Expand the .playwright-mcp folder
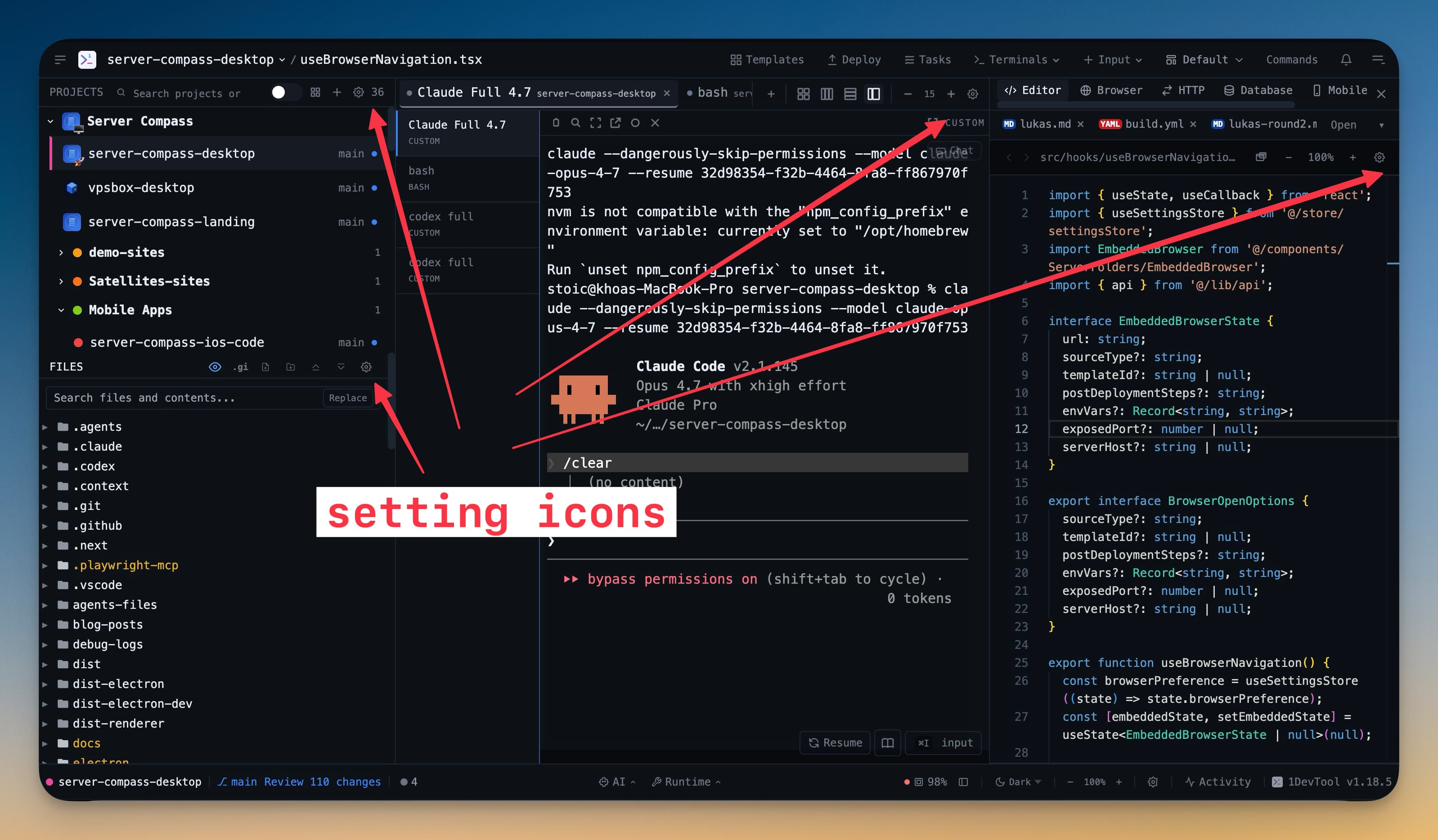1438x840 pixels. click(x=45, y=566)
